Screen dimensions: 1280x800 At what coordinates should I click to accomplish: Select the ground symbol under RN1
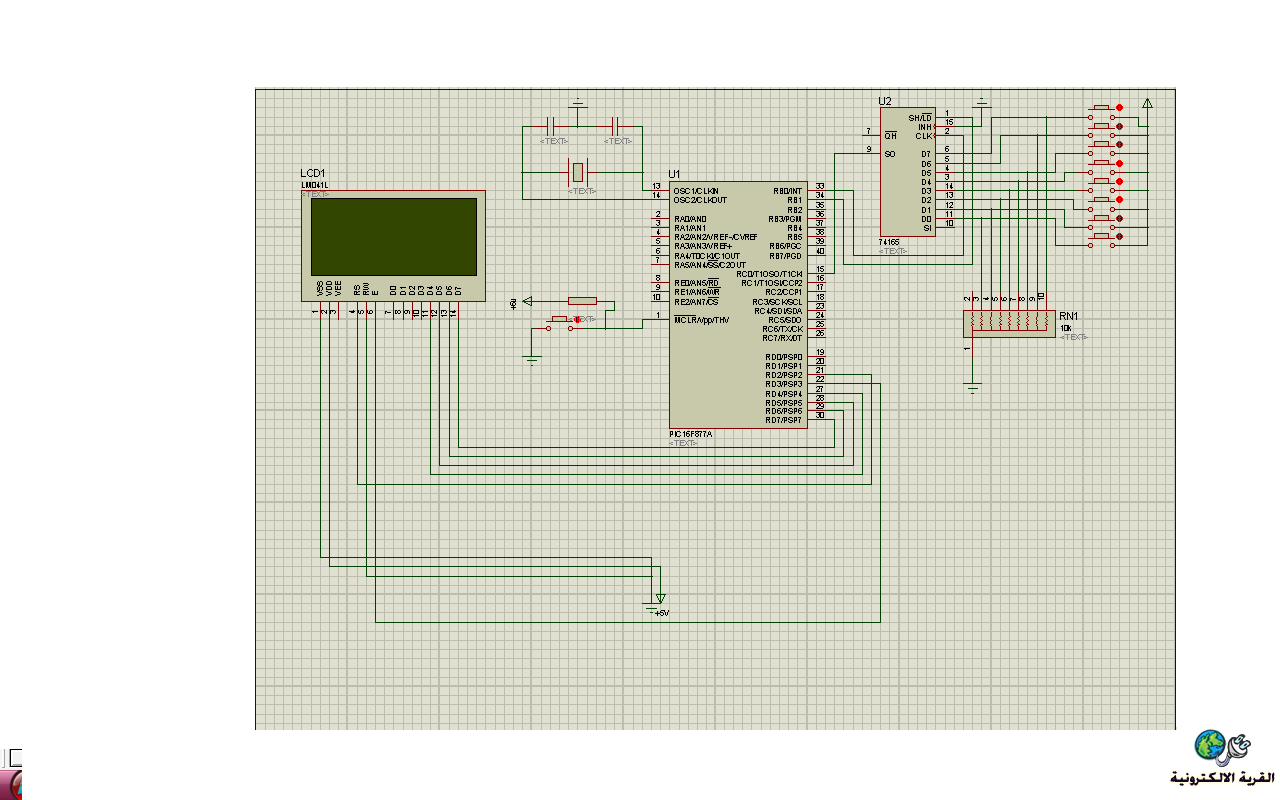974,387
